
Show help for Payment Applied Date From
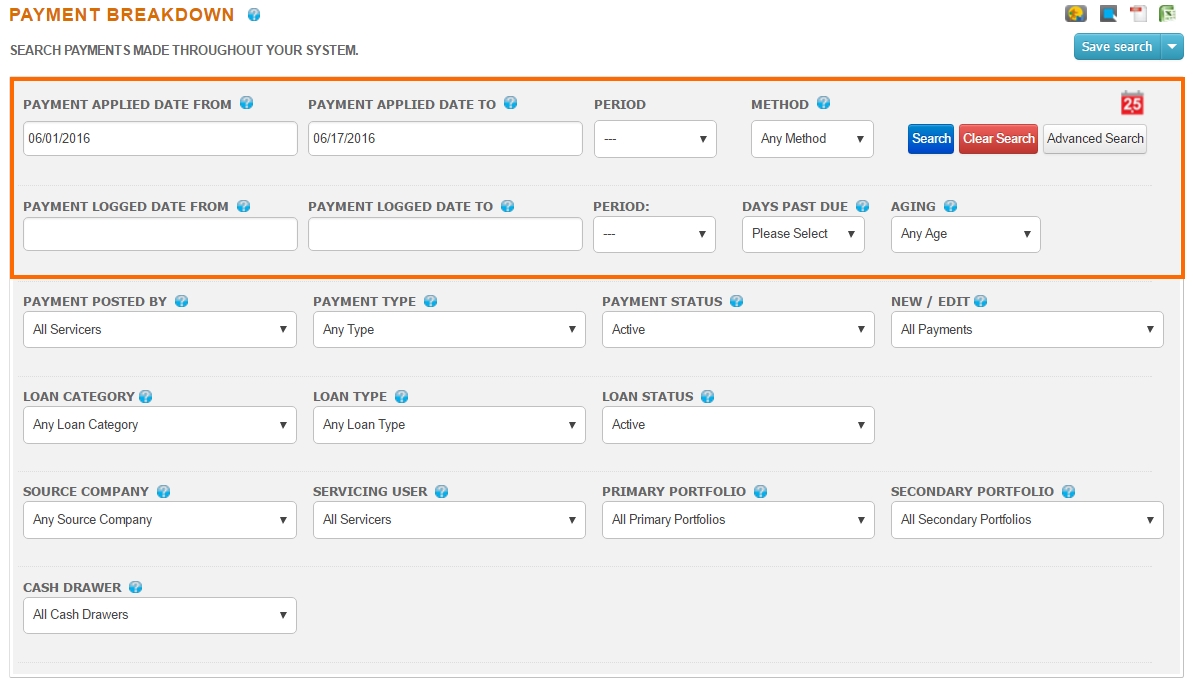[247, 103]
